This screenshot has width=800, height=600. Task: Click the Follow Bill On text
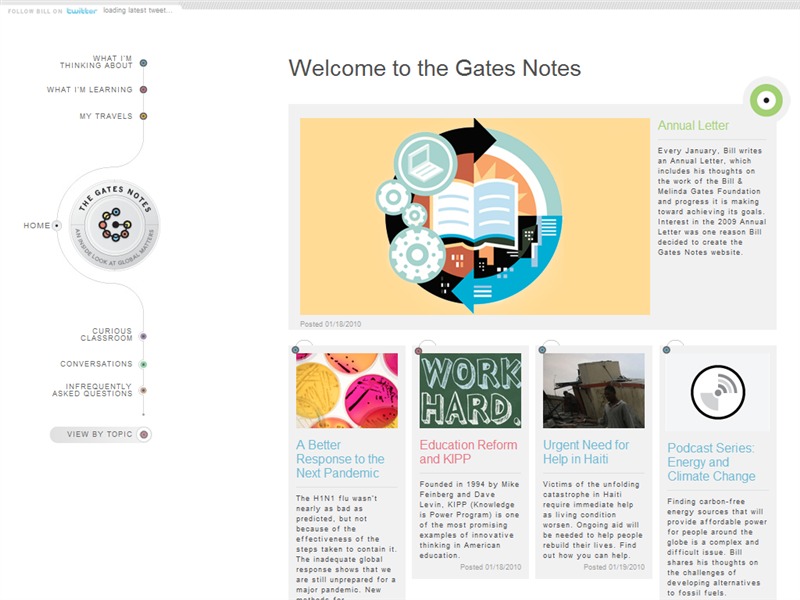coord(35,11)
